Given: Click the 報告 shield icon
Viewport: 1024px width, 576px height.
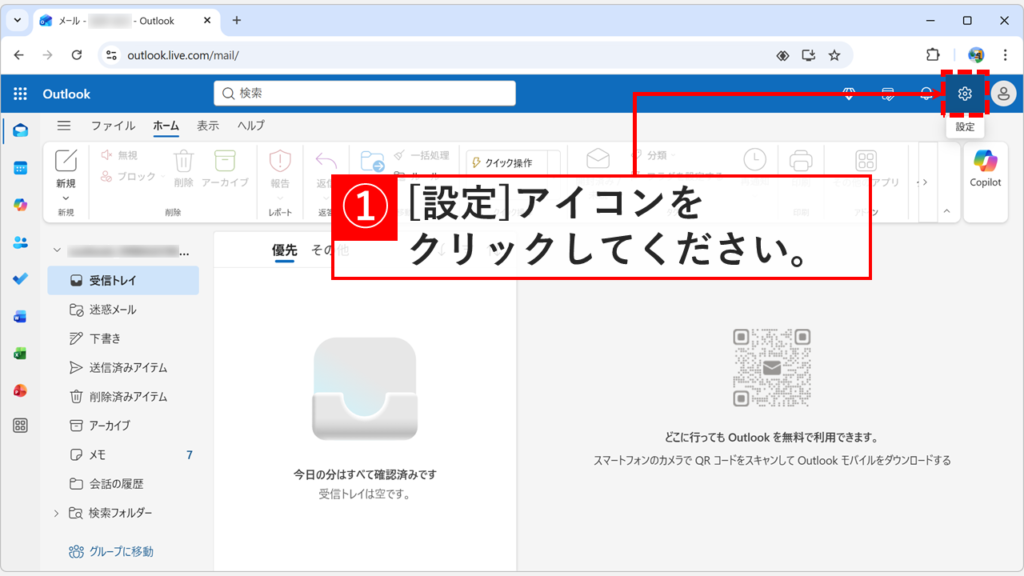Looking at the screenshot, I should point(278,159).
